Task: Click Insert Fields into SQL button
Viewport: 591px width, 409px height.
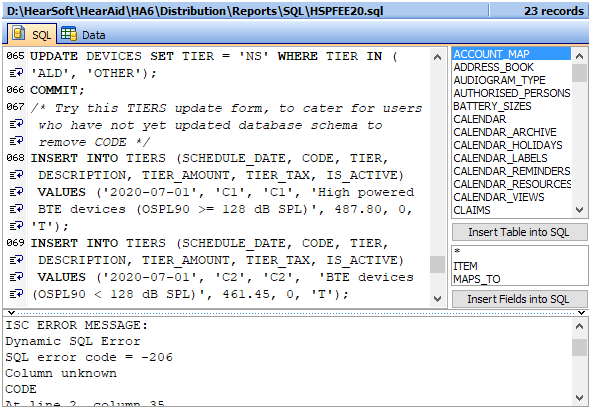Action: 519,299
